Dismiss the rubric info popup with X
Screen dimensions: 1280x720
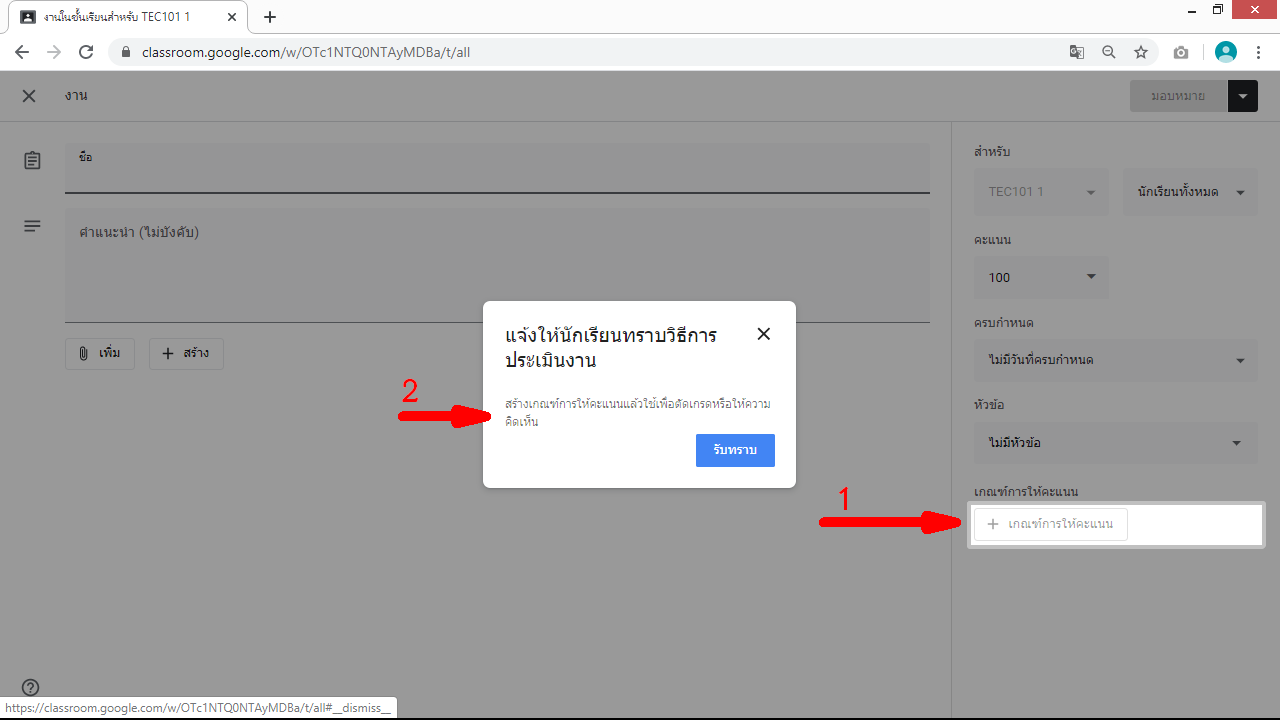(764, 334)
